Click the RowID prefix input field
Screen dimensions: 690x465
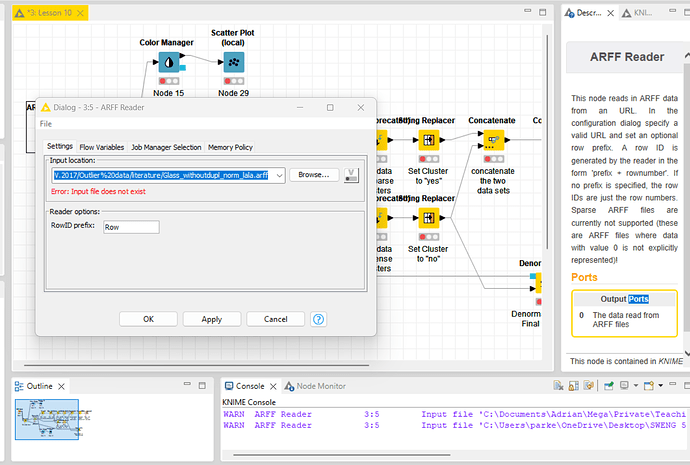131,227
